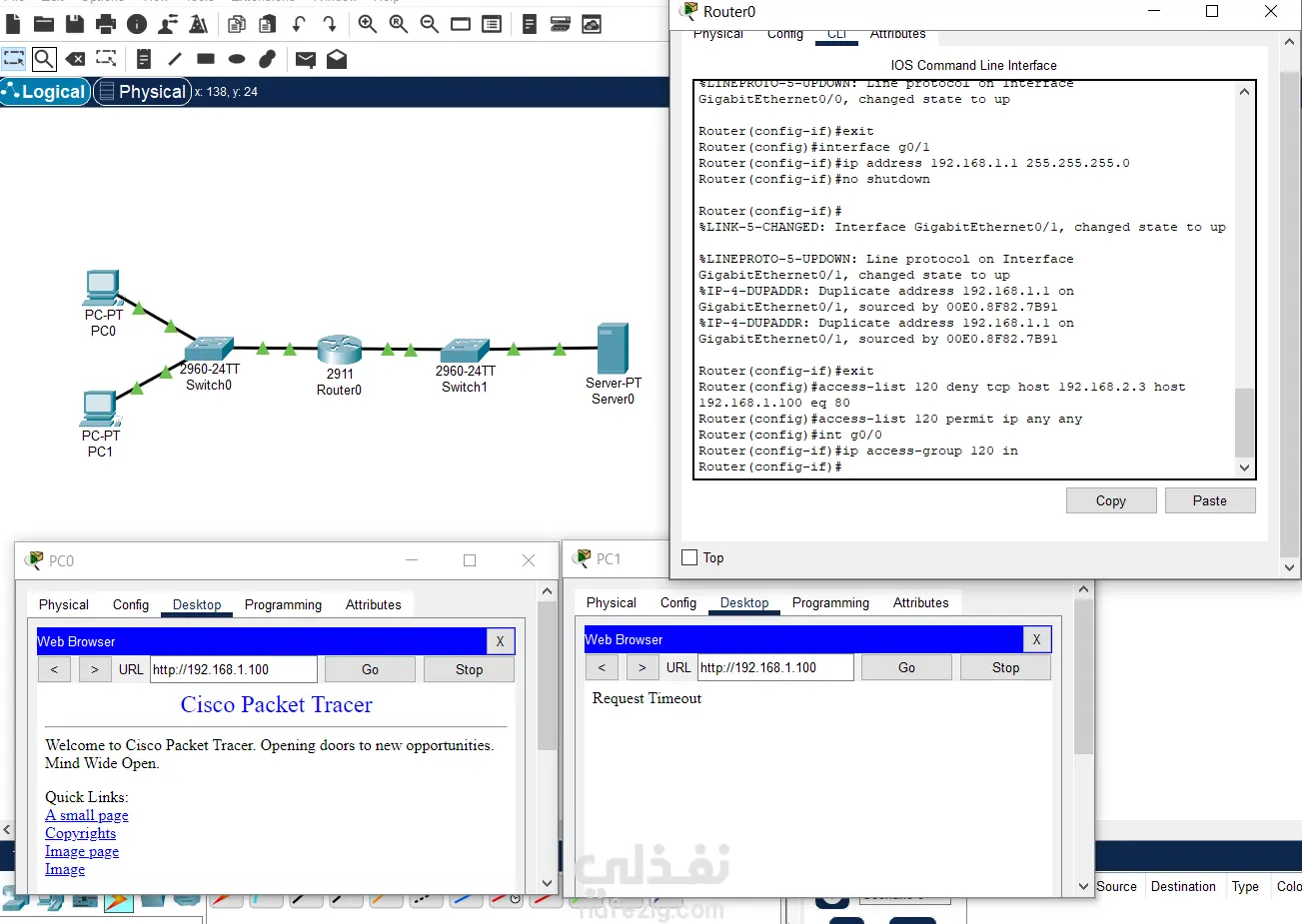
Task: Pick the Delete tool
Action: pos(75,59)
